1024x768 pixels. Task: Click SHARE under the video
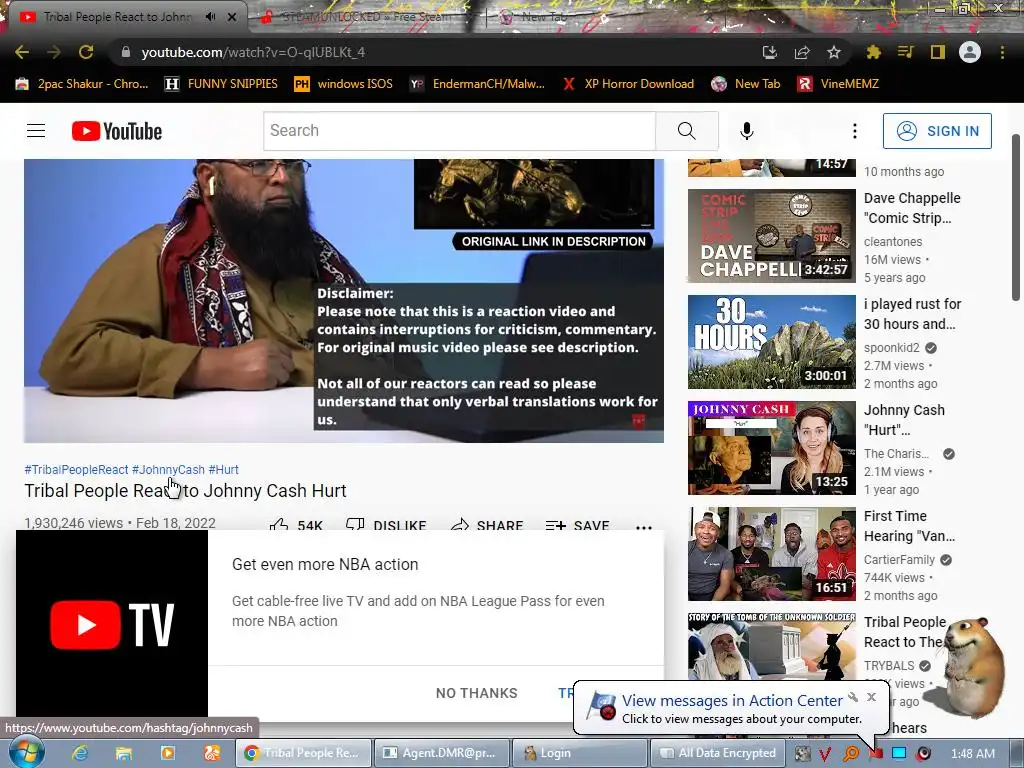[487, 524]
